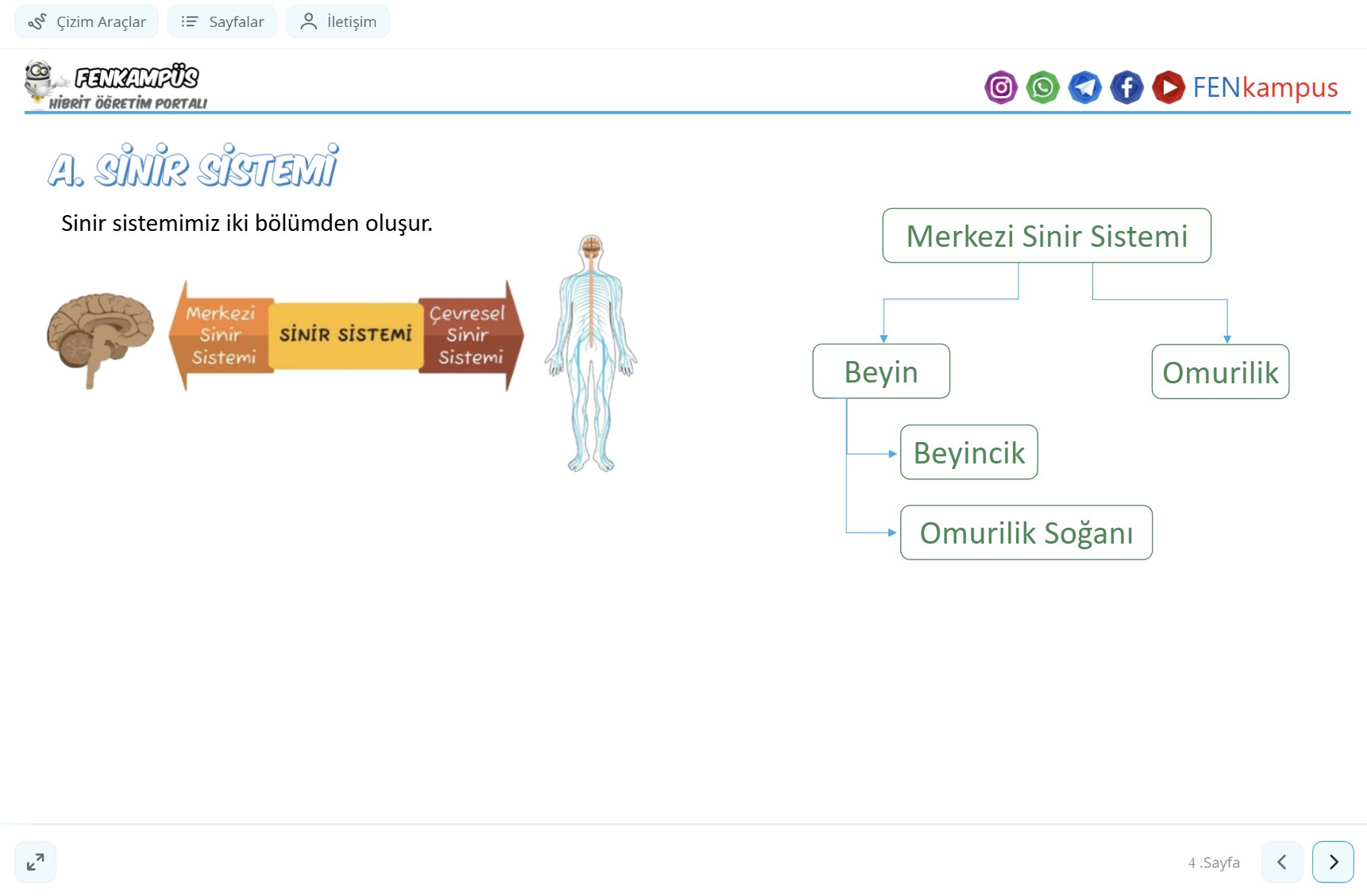Select the Merkezi Sinir Sistemi box

coord(1046,236)
